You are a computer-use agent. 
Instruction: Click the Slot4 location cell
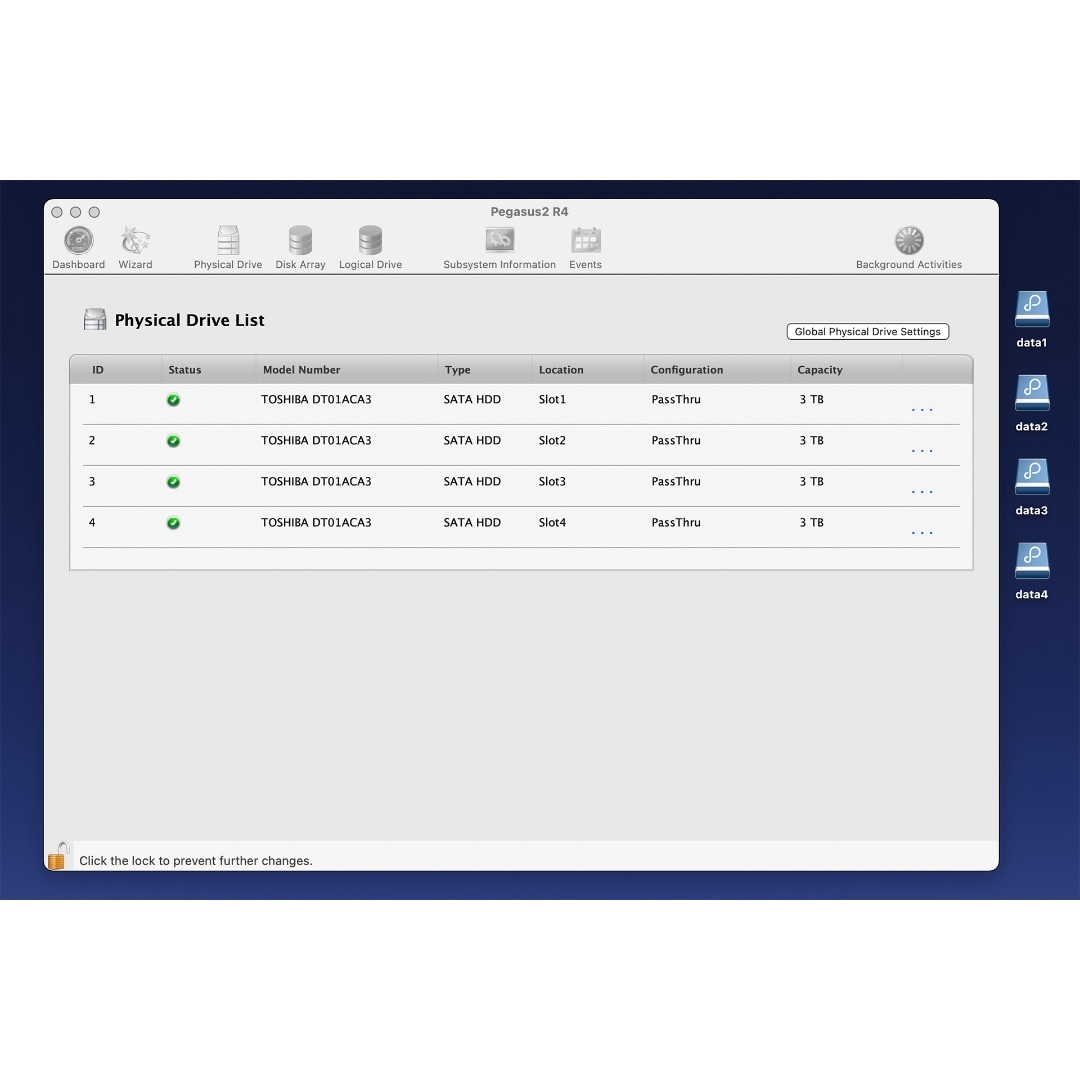pos(552,523)
